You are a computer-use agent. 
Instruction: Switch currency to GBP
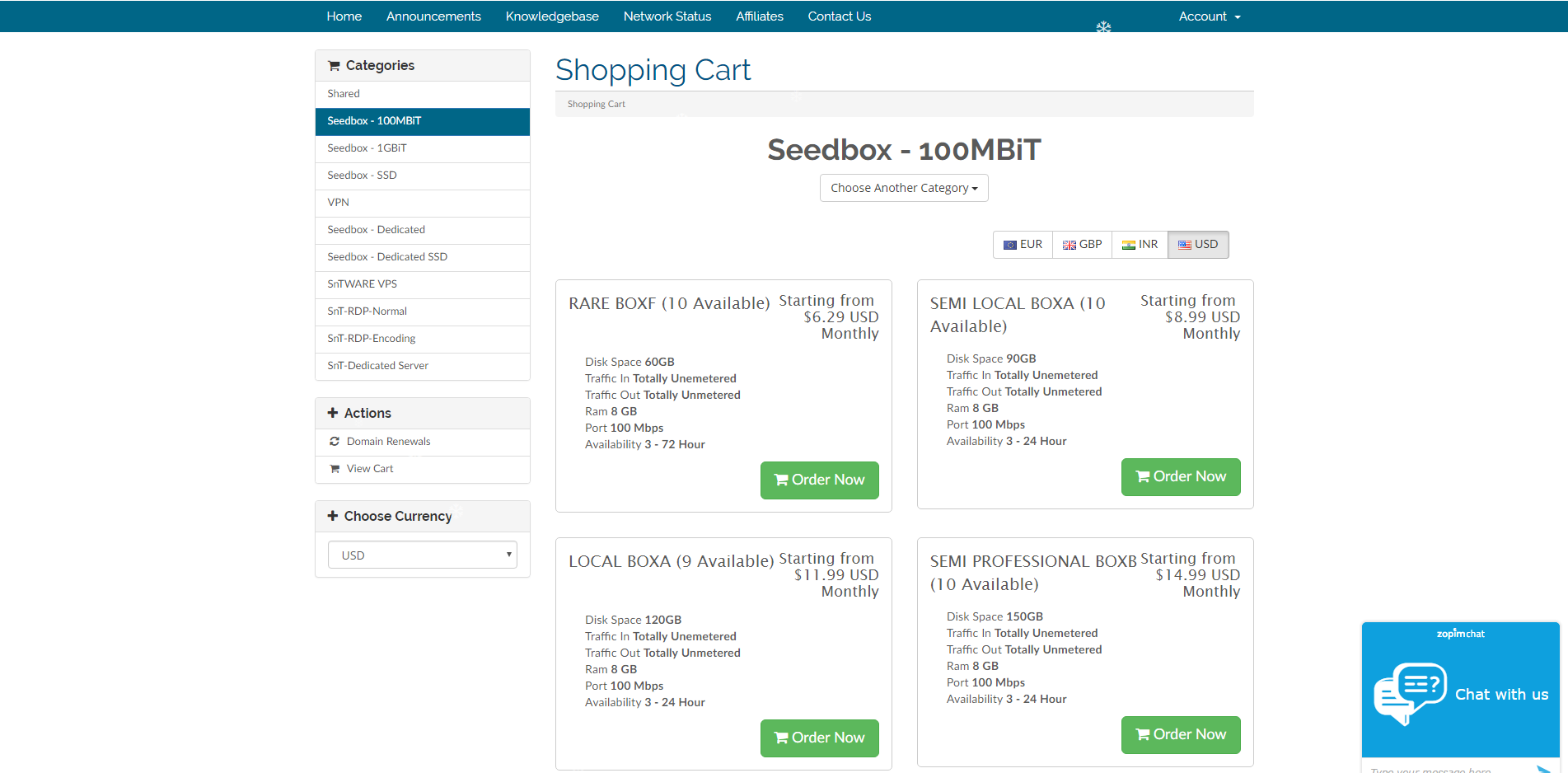tap(1082, 244)
